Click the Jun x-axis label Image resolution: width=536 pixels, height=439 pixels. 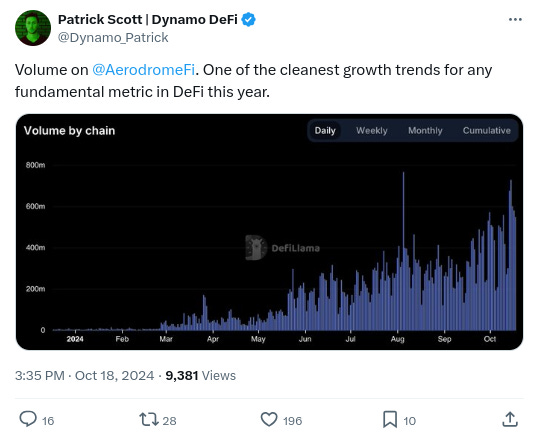point(305,339)
